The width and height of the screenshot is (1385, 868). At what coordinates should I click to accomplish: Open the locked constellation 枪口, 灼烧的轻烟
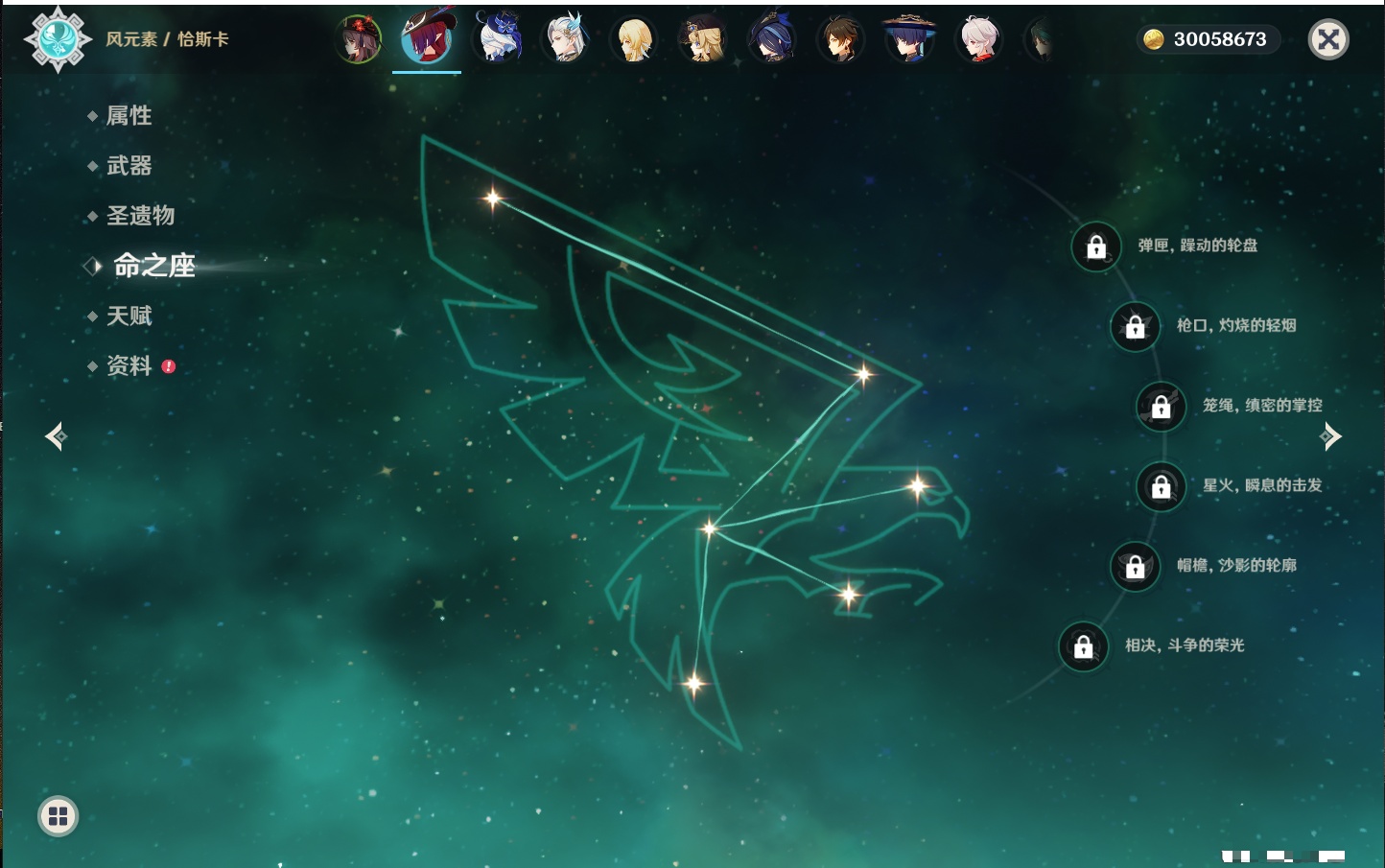(1136, 326)
